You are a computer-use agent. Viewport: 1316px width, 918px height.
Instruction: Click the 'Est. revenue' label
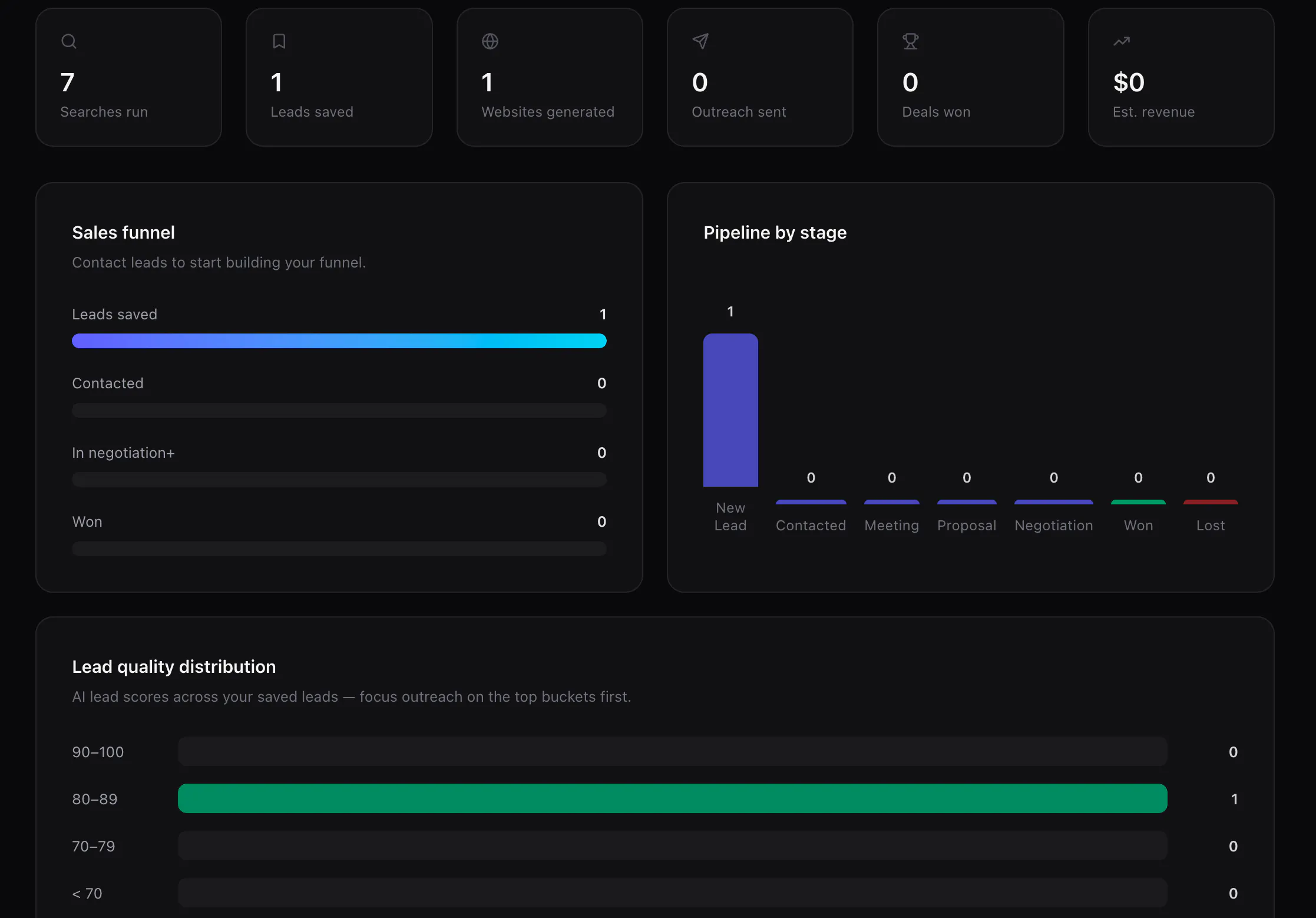point(1153,112)
